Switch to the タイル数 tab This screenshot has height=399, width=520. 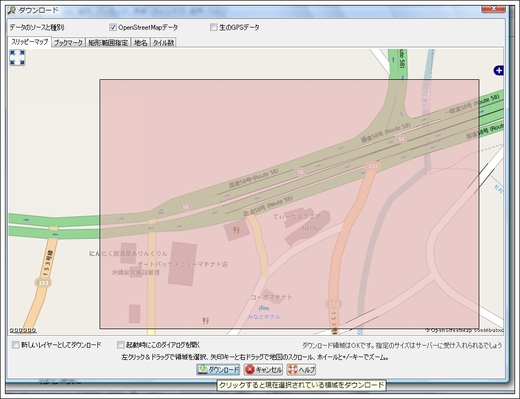click(x=163, y=43)
